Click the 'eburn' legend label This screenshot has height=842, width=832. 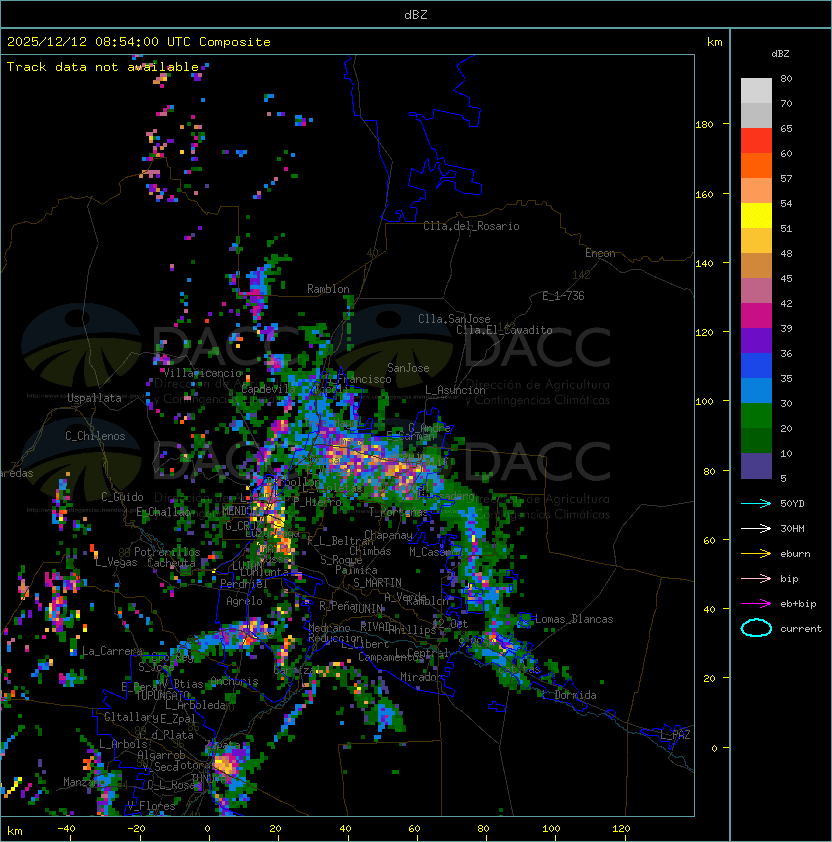pos(795,554)
